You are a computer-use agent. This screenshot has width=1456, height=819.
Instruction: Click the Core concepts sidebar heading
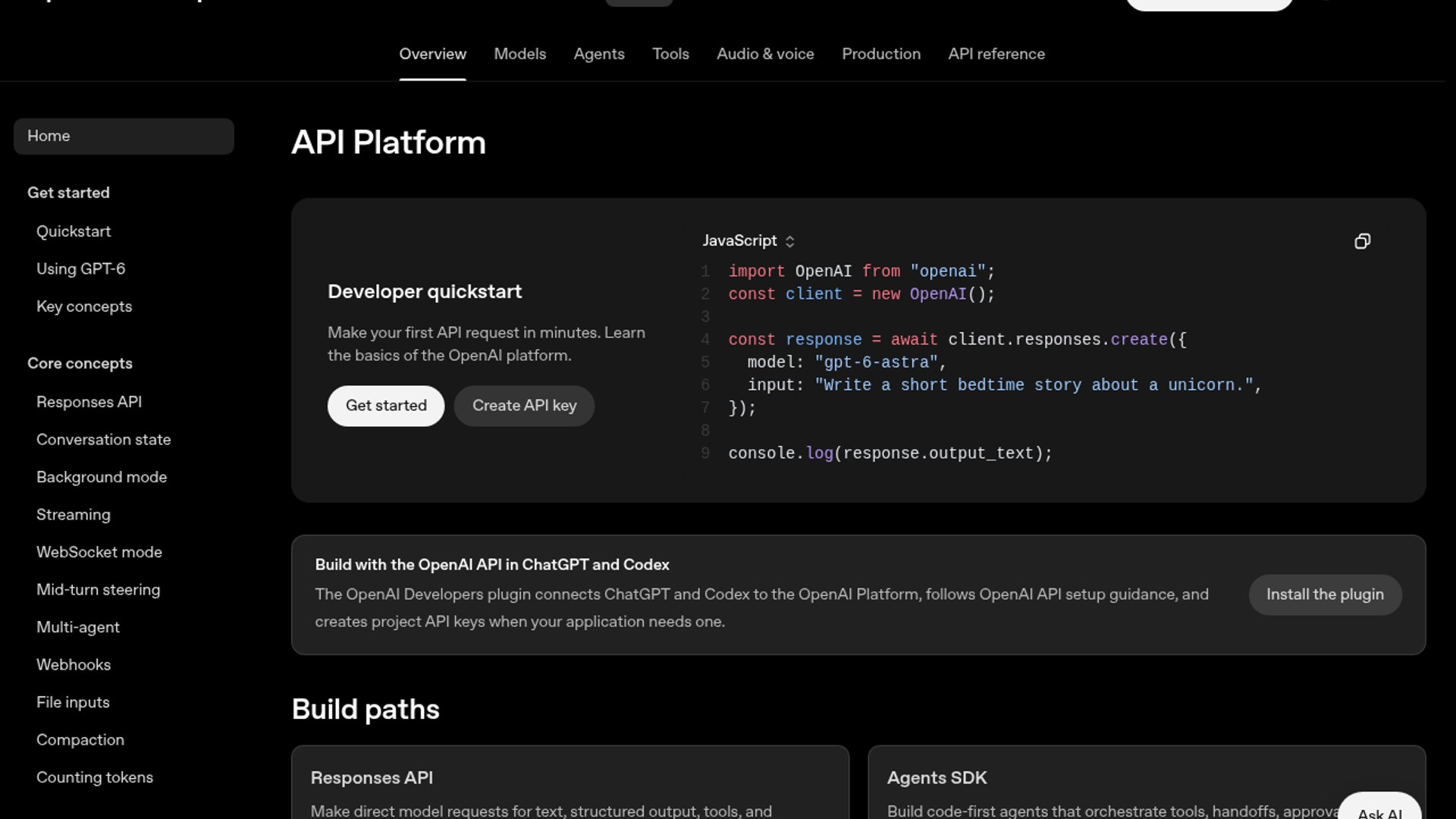(80, 363)
